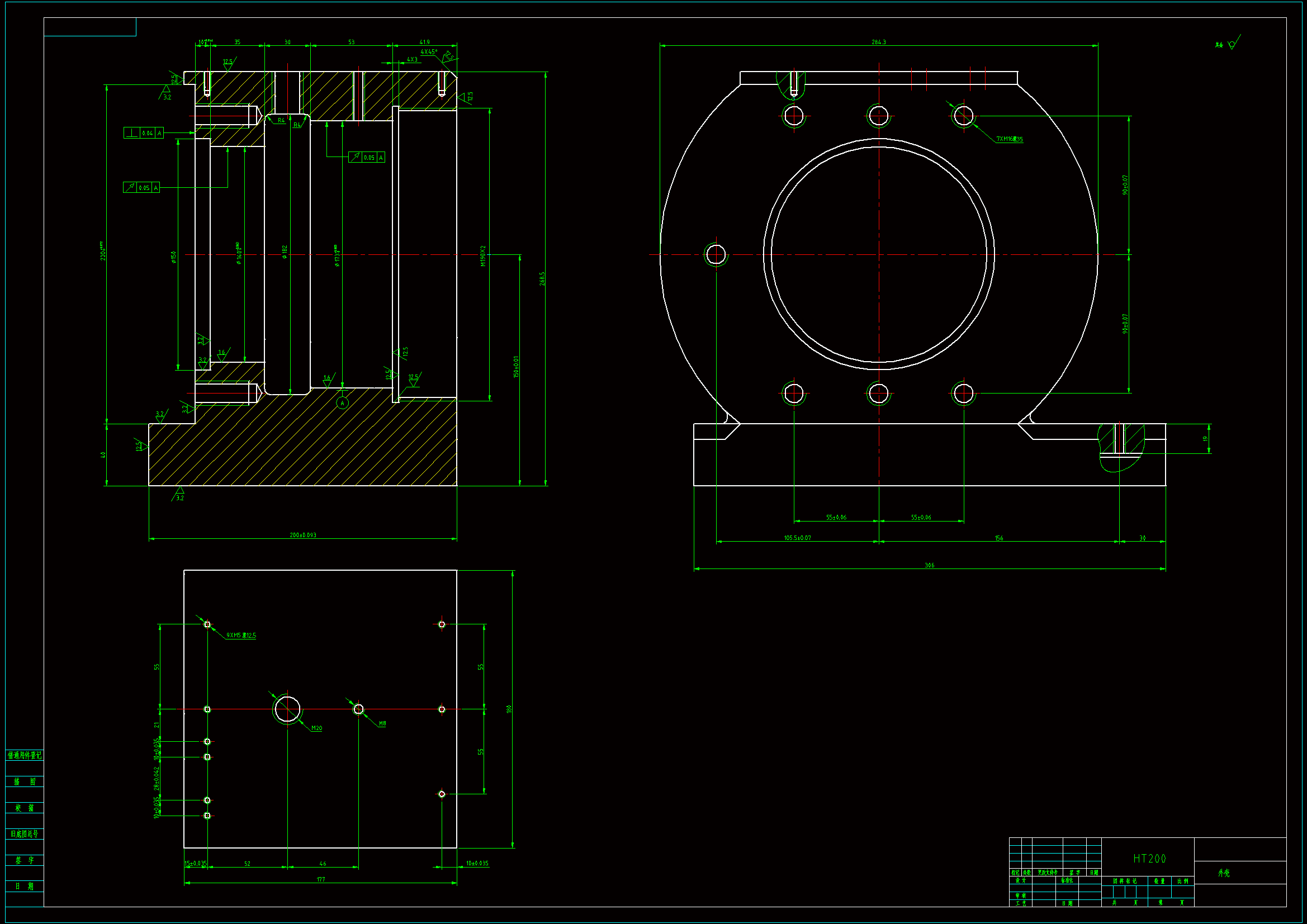Click the perpendicularity tolerance frame 0.04 A

(144, 132)
